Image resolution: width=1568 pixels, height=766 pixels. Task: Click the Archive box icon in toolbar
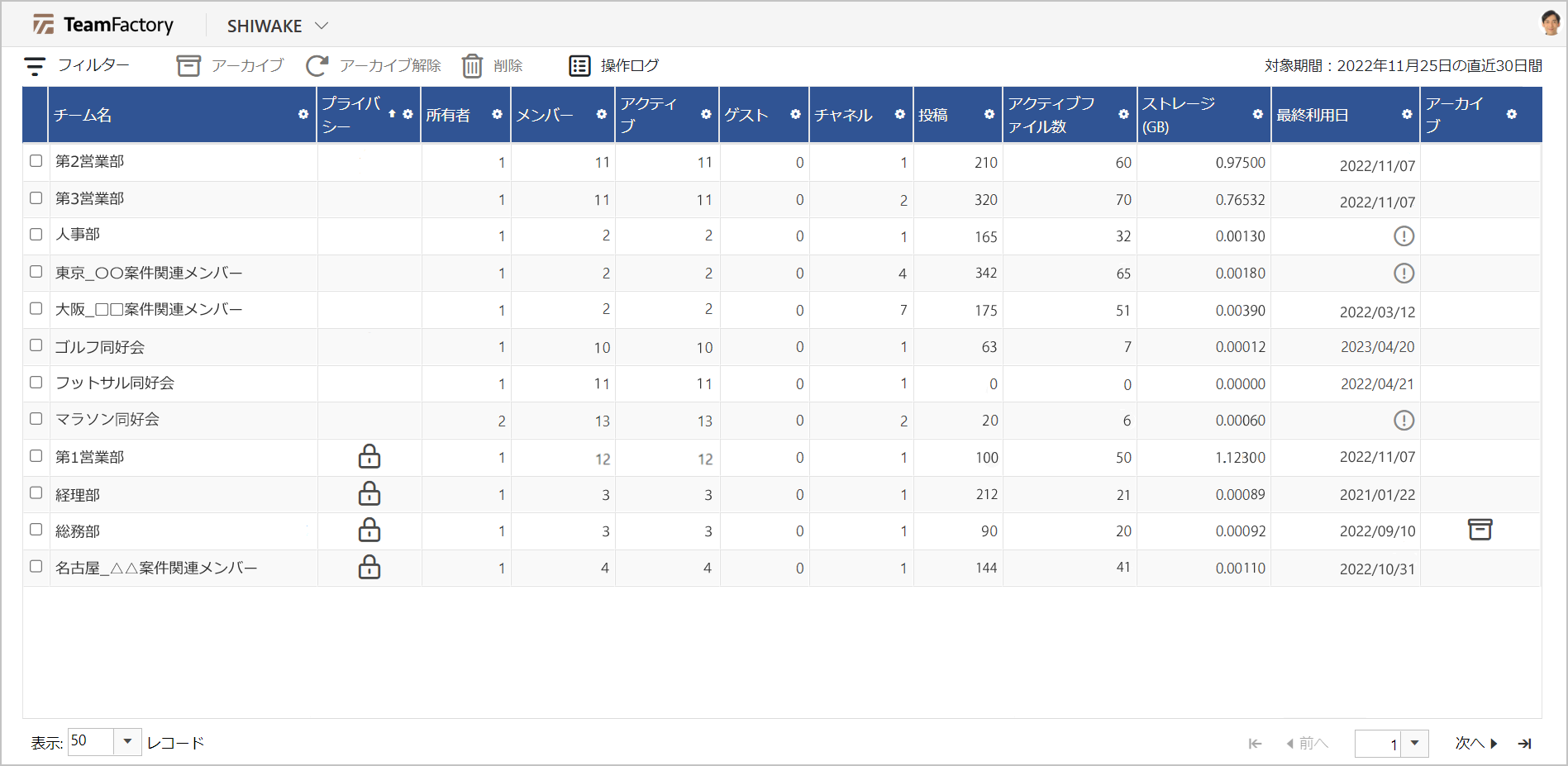coord(188,66)
